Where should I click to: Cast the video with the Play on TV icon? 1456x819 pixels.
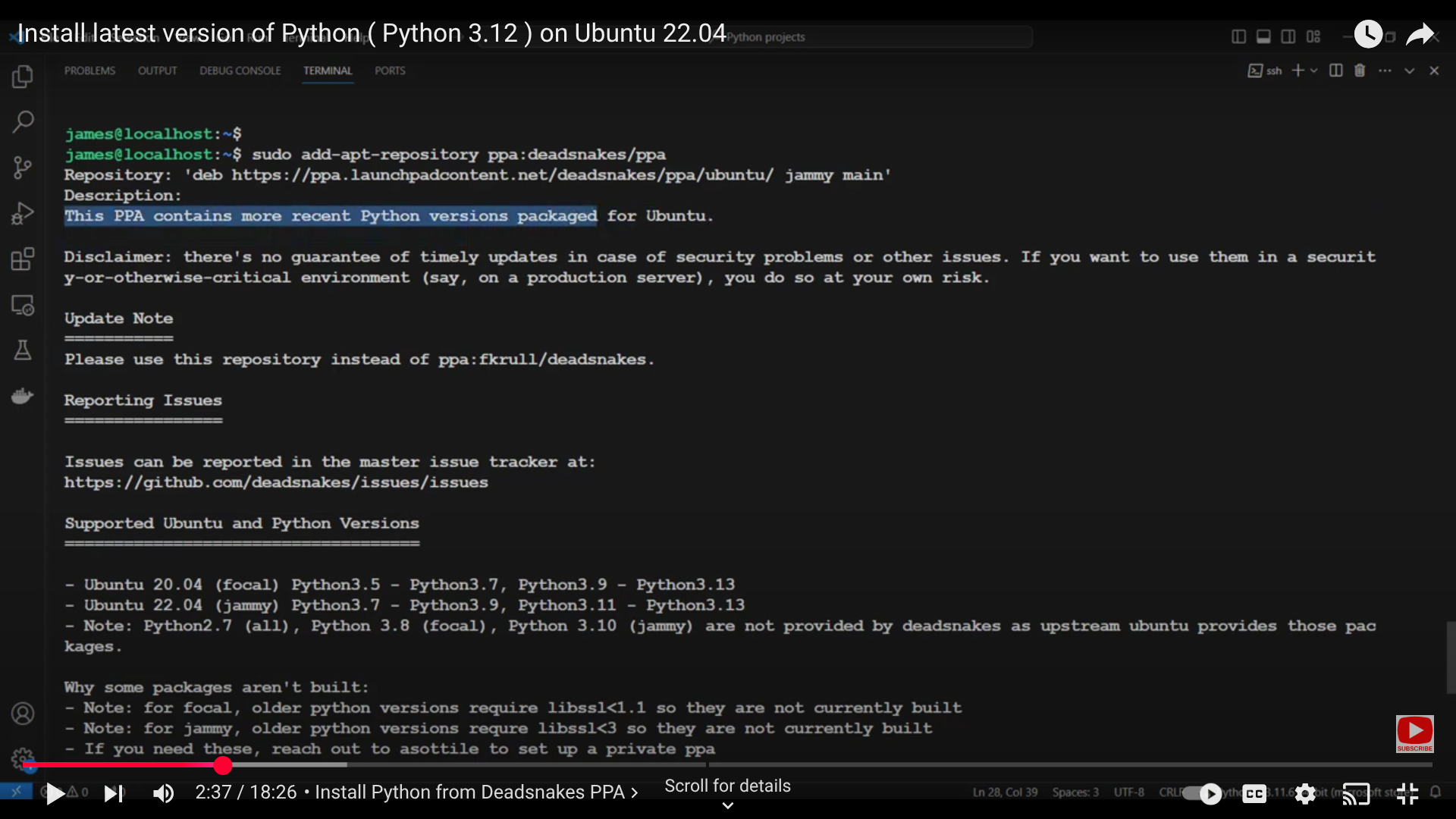point(1356,794)
